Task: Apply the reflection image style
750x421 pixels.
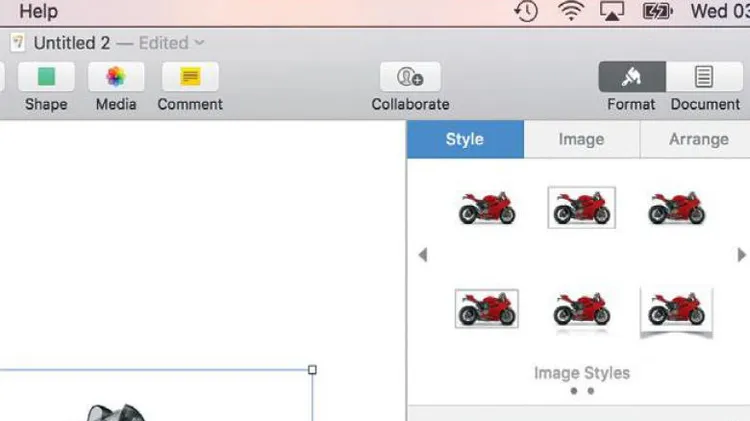Action: tap(582, 311)
